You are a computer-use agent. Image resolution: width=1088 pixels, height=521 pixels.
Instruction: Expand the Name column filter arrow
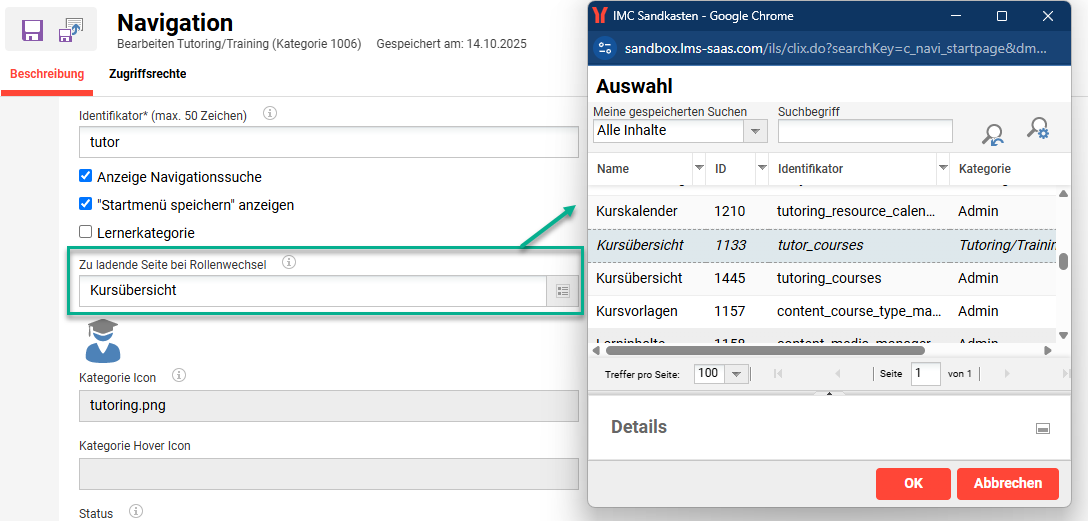point(698,168)
